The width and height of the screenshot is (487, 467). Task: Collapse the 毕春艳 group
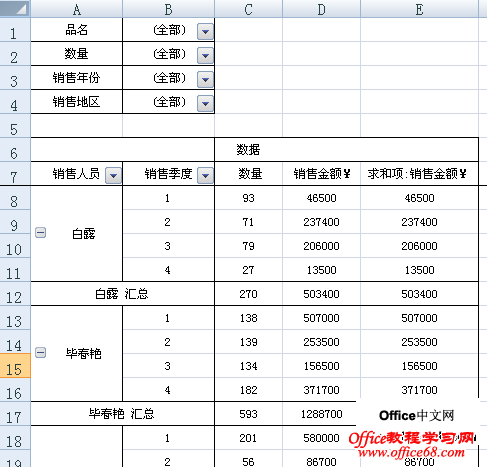coord(41,353)
